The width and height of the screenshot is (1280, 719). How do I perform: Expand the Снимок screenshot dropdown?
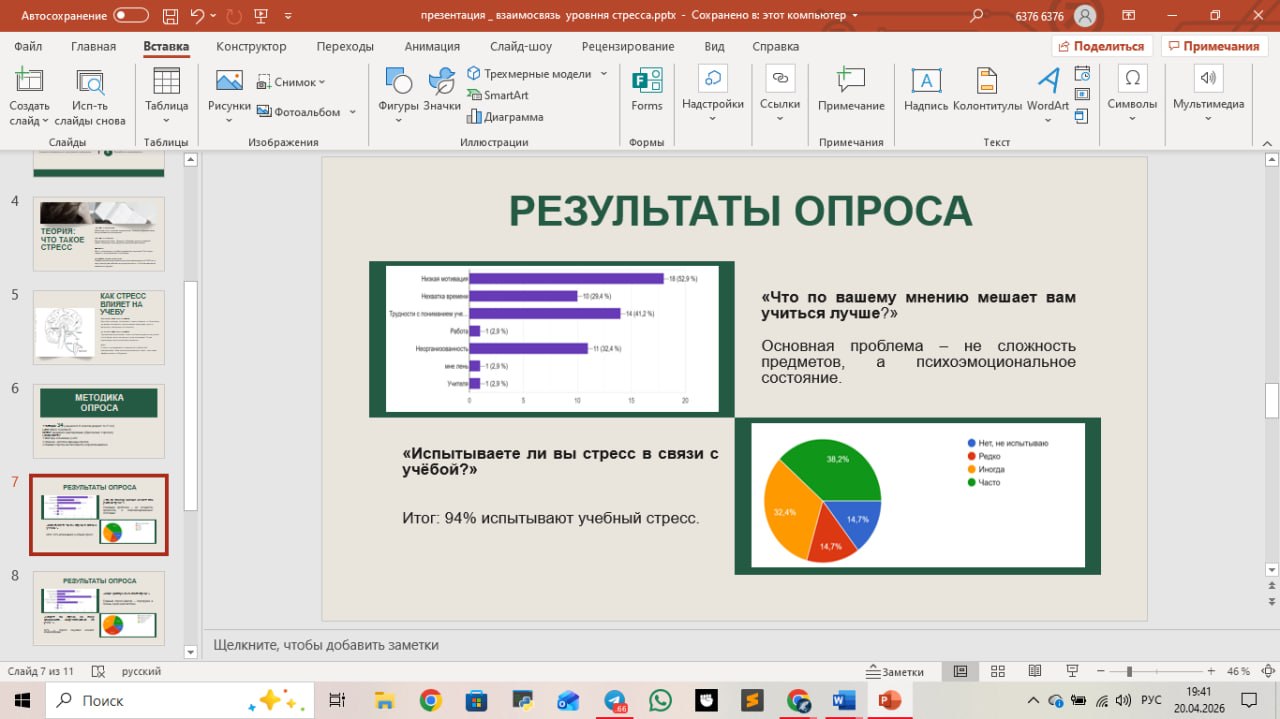pyautogui.click(x=322, y=83)
